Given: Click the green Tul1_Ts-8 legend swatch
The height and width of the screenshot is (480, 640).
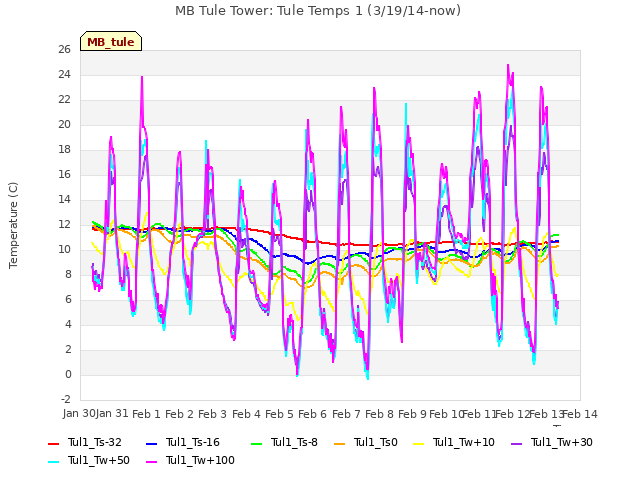Looking at the screenshot, I should (256, 443).
